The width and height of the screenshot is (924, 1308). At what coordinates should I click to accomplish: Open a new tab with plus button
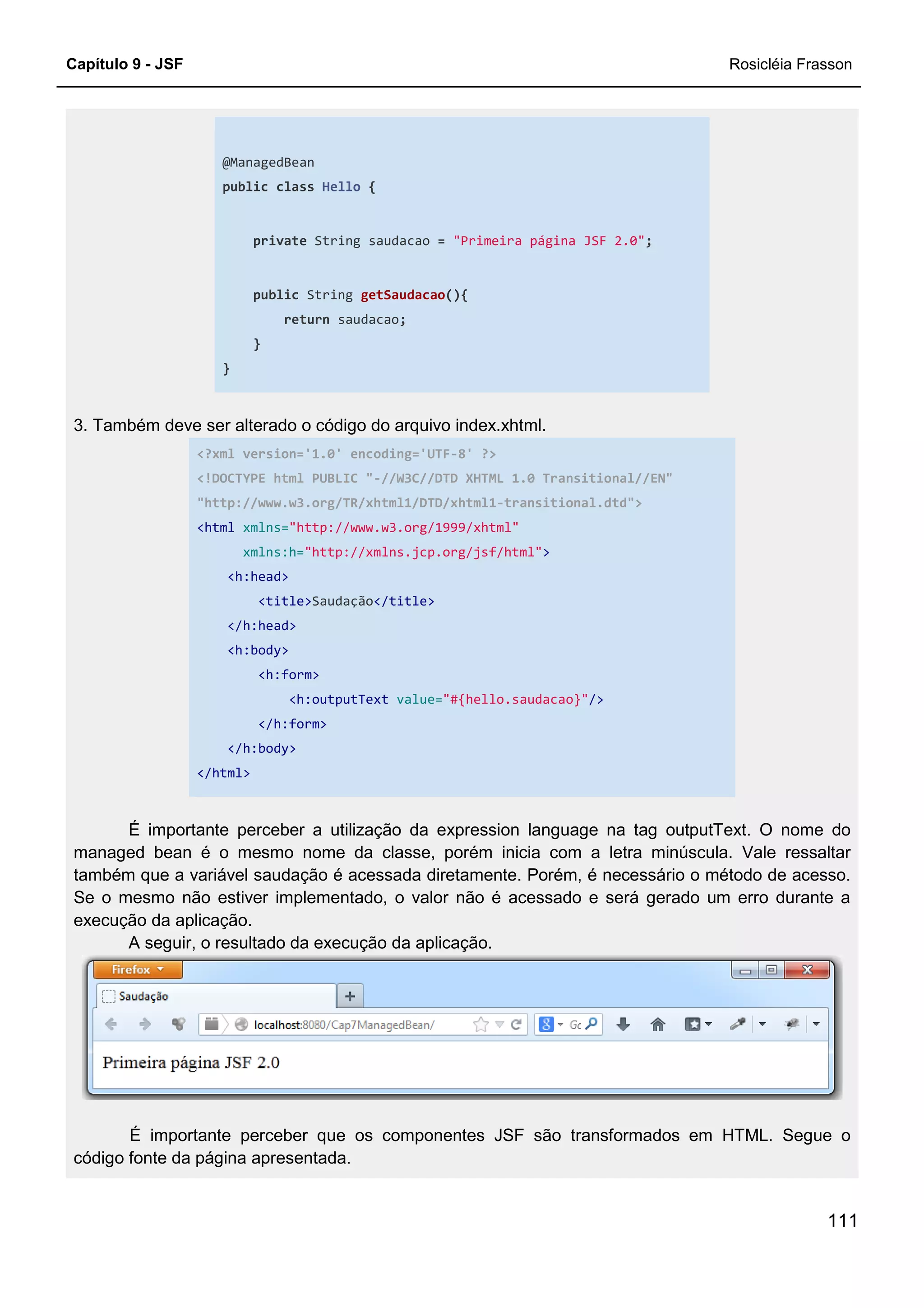click(350, 996)
